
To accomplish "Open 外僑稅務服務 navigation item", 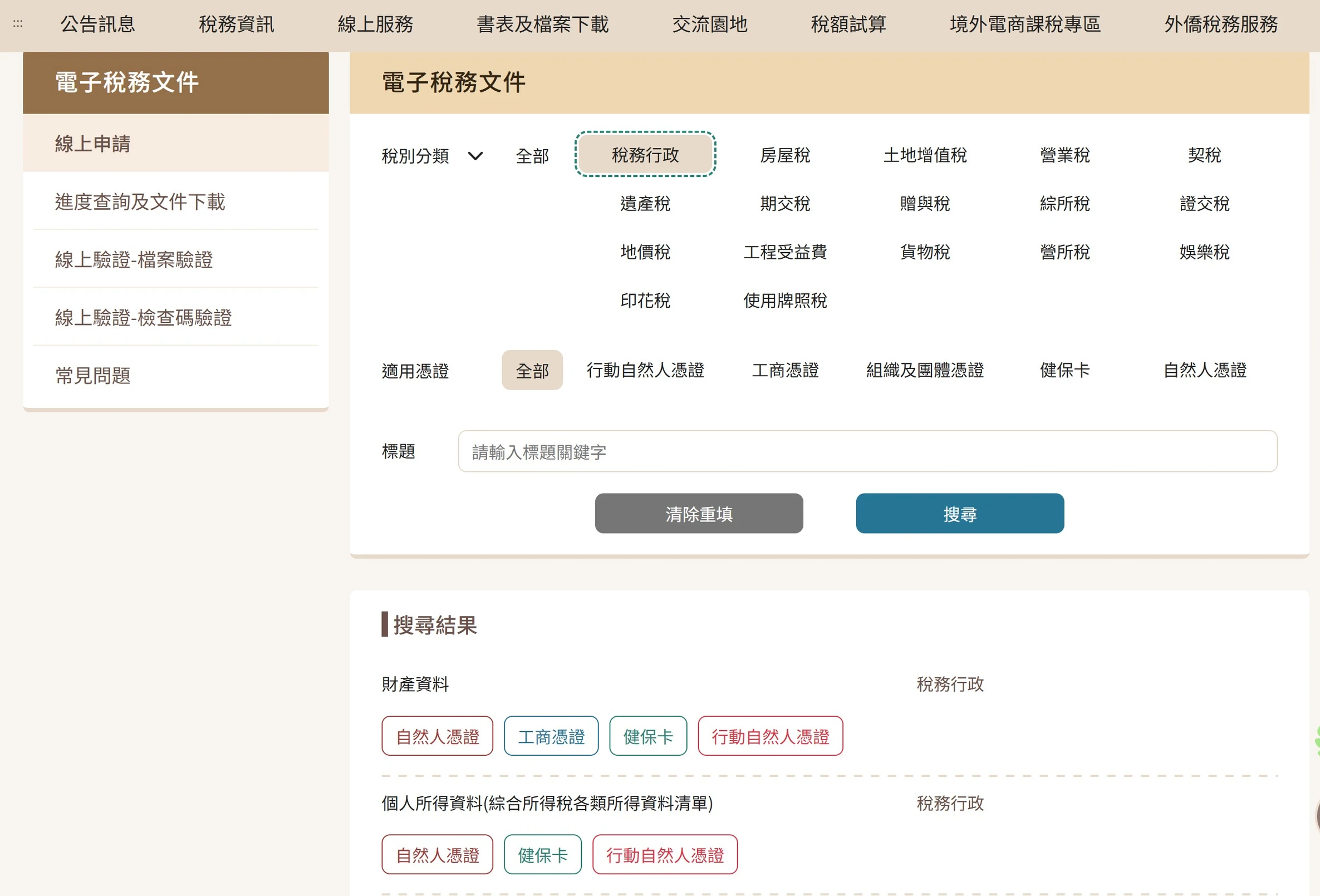I will (1220, 24).
